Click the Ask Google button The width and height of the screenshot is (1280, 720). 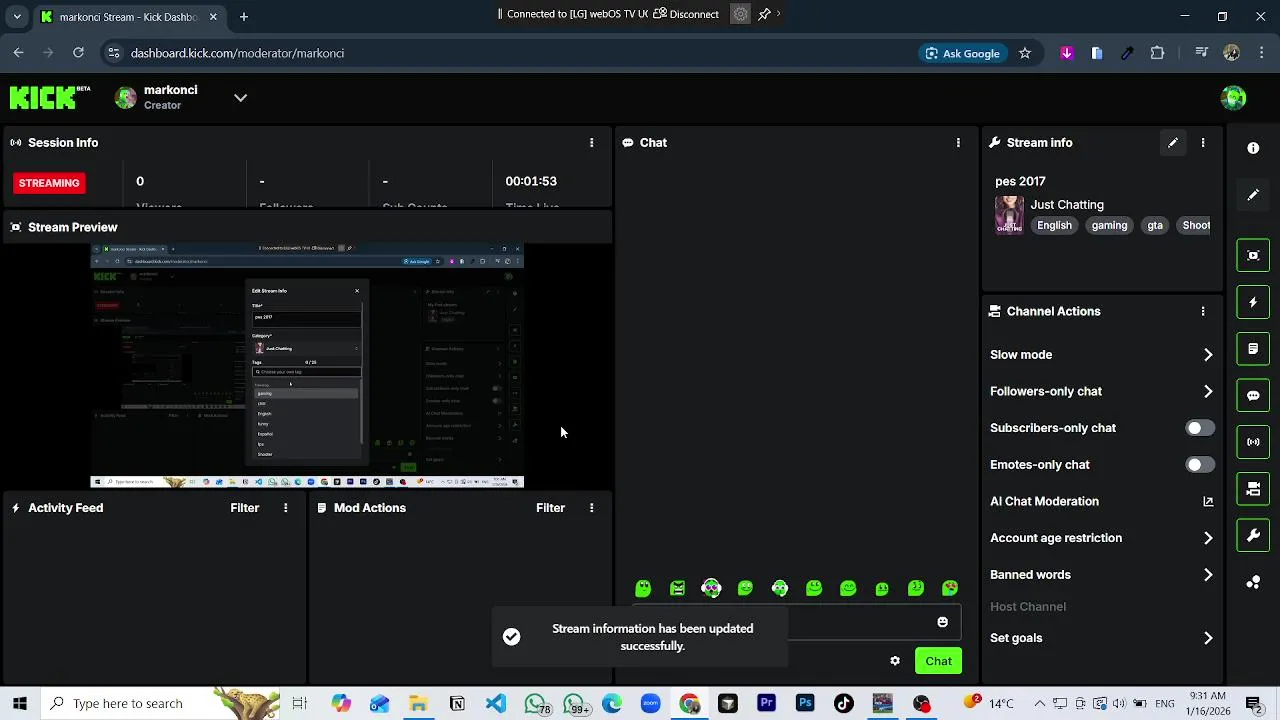[x=962, y=53]
